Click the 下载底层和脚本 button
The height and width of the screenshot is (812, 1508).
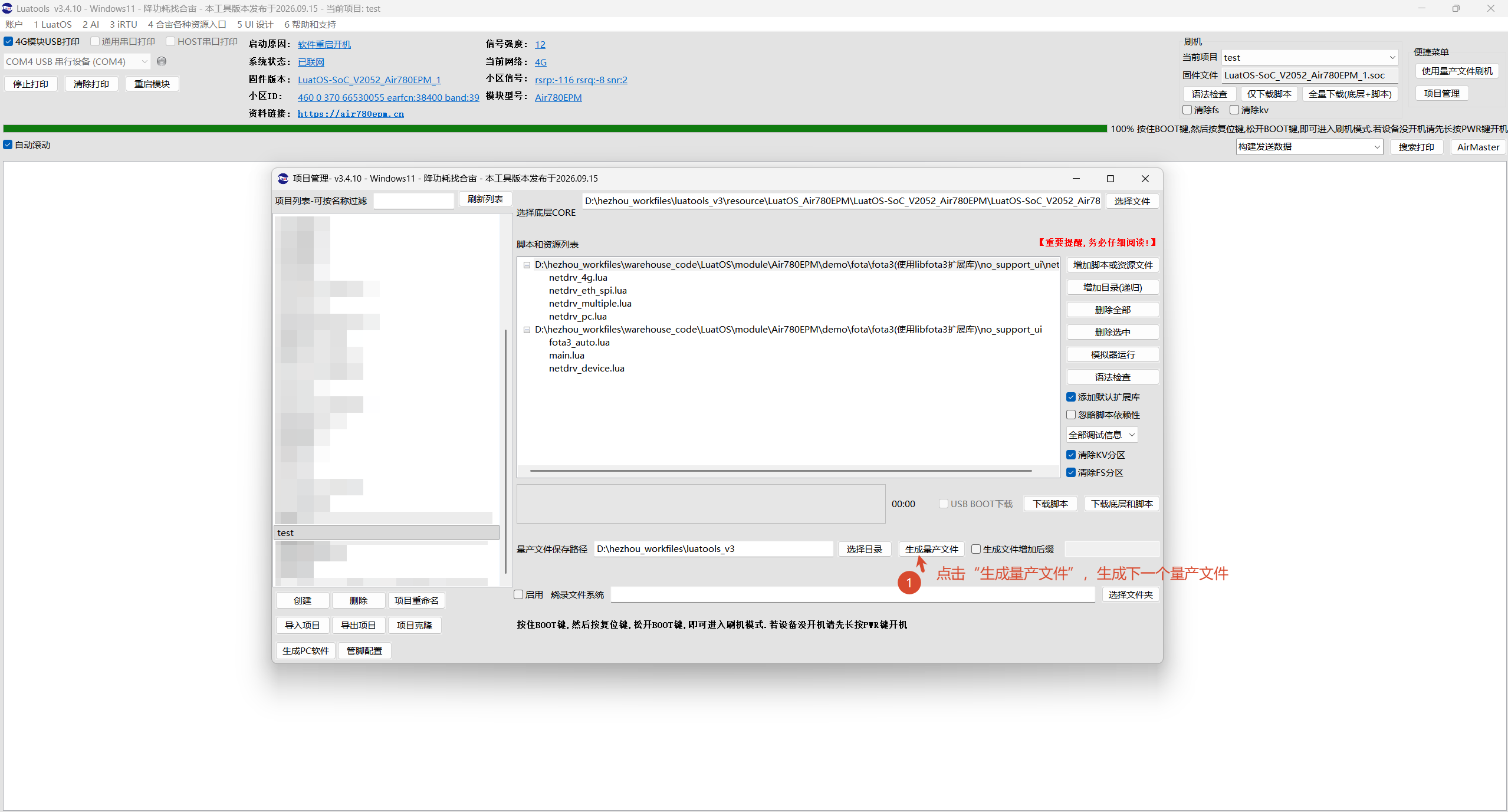tap(1122, 504)
